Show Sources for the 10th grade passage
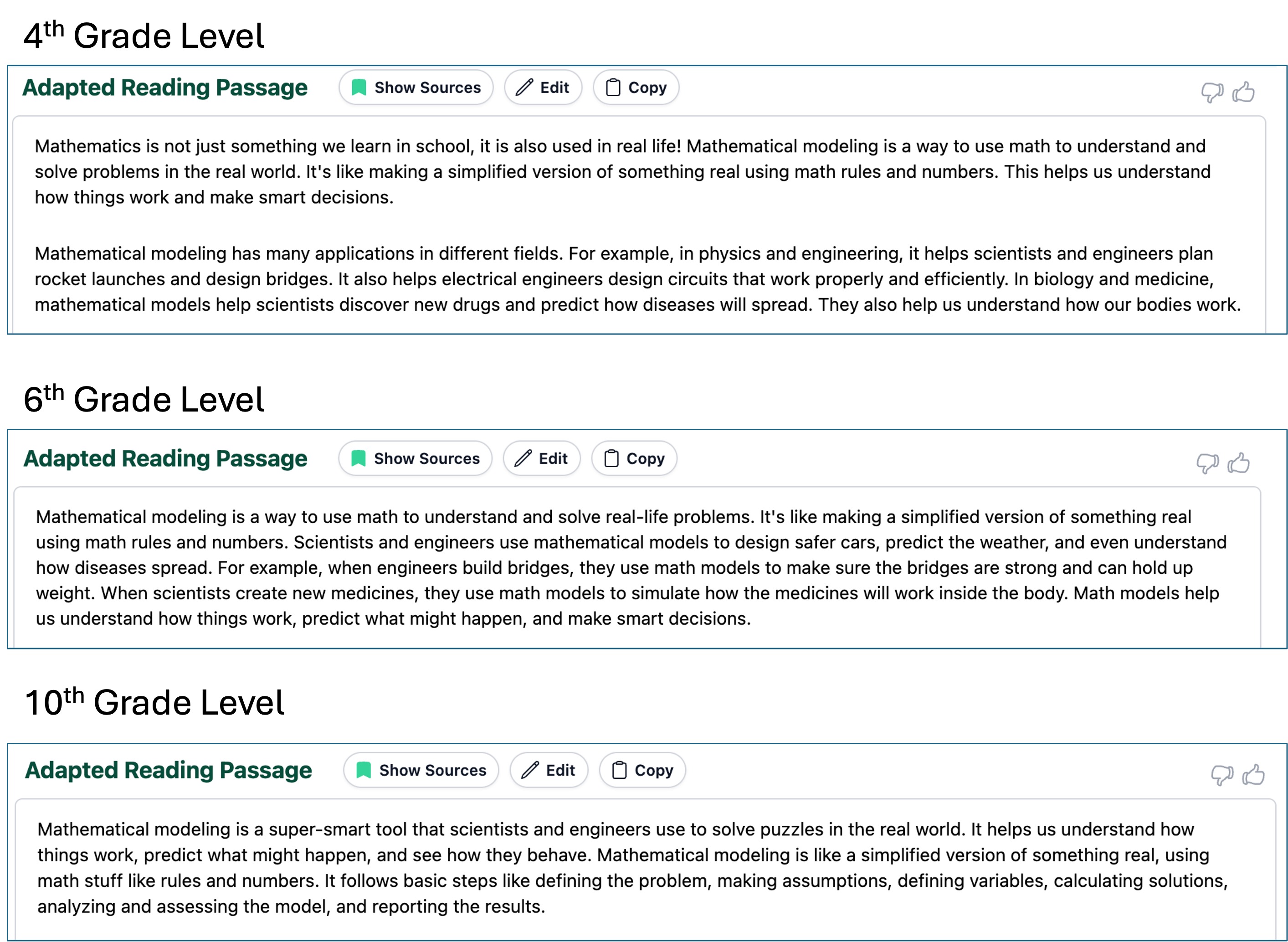The height and width of the screenshot is (942, 1288). click(421, 770)
